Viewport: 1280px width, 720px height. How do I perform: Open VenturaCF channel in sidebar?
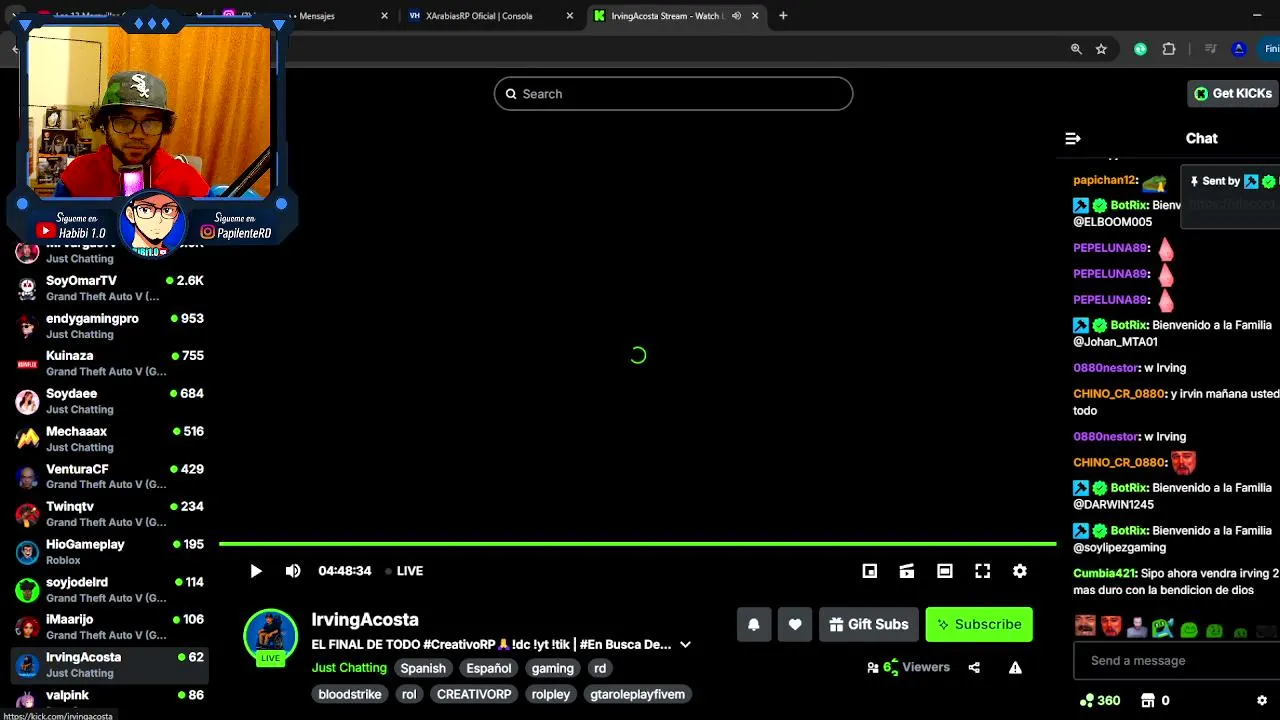[110, 476]
